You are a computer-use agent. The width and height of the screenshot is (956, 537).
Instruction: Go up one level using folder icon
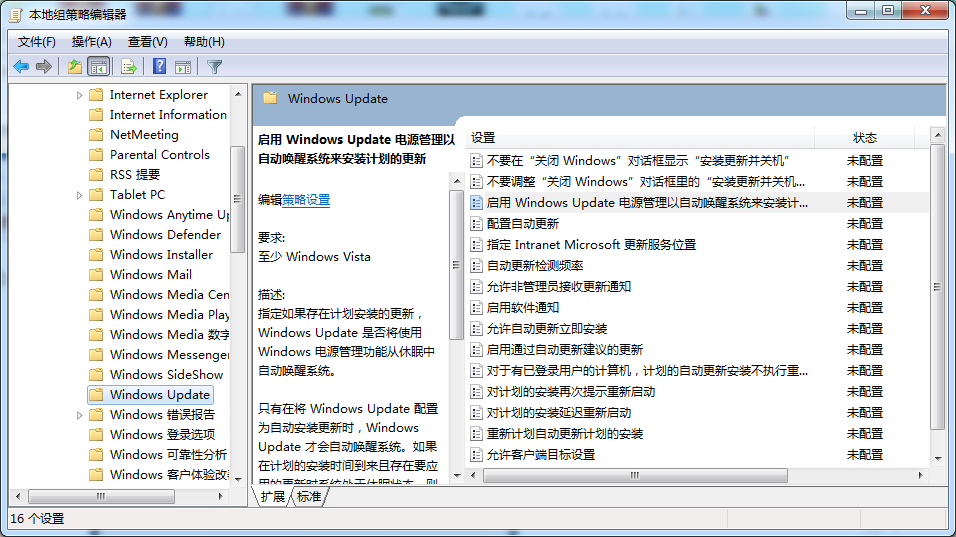[74, 67]
